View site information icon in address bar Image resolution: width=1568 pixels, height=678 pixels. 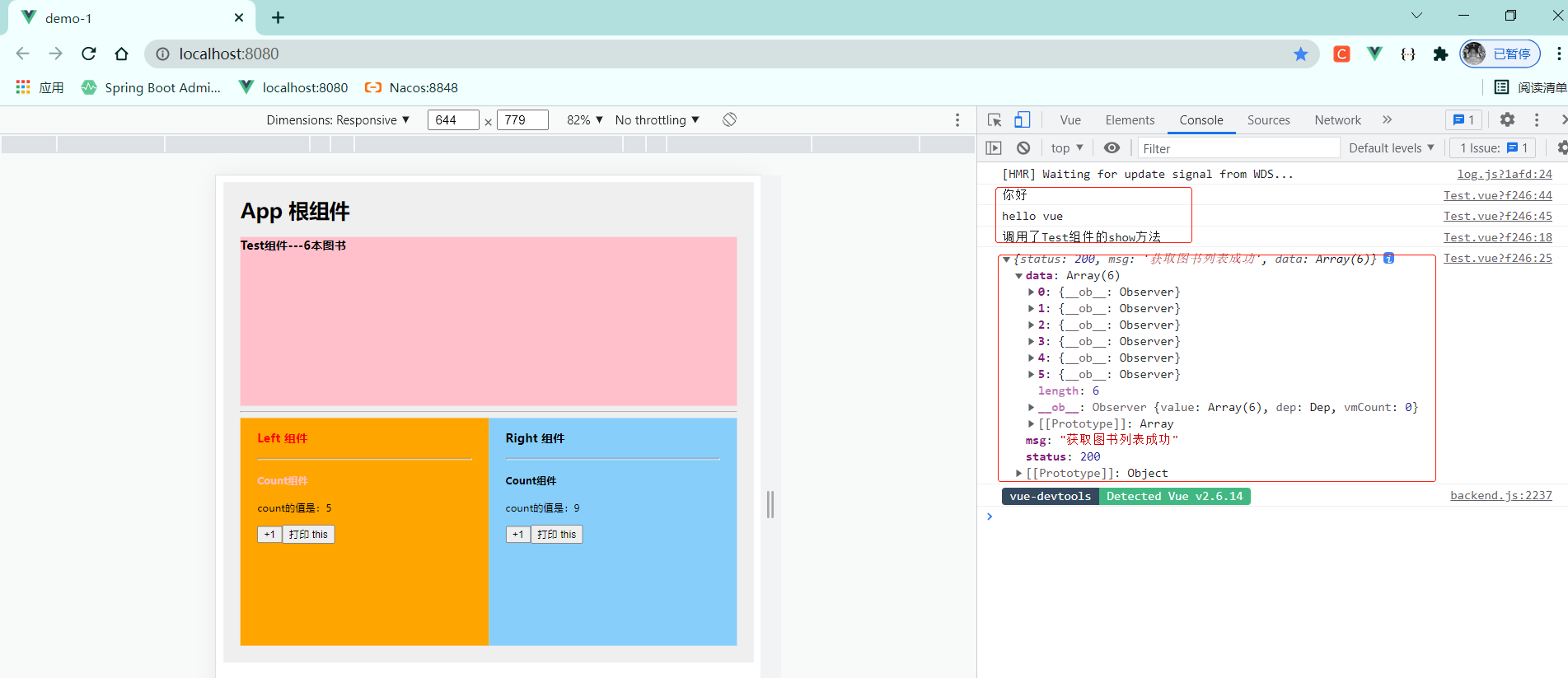[x=163, y=54]
